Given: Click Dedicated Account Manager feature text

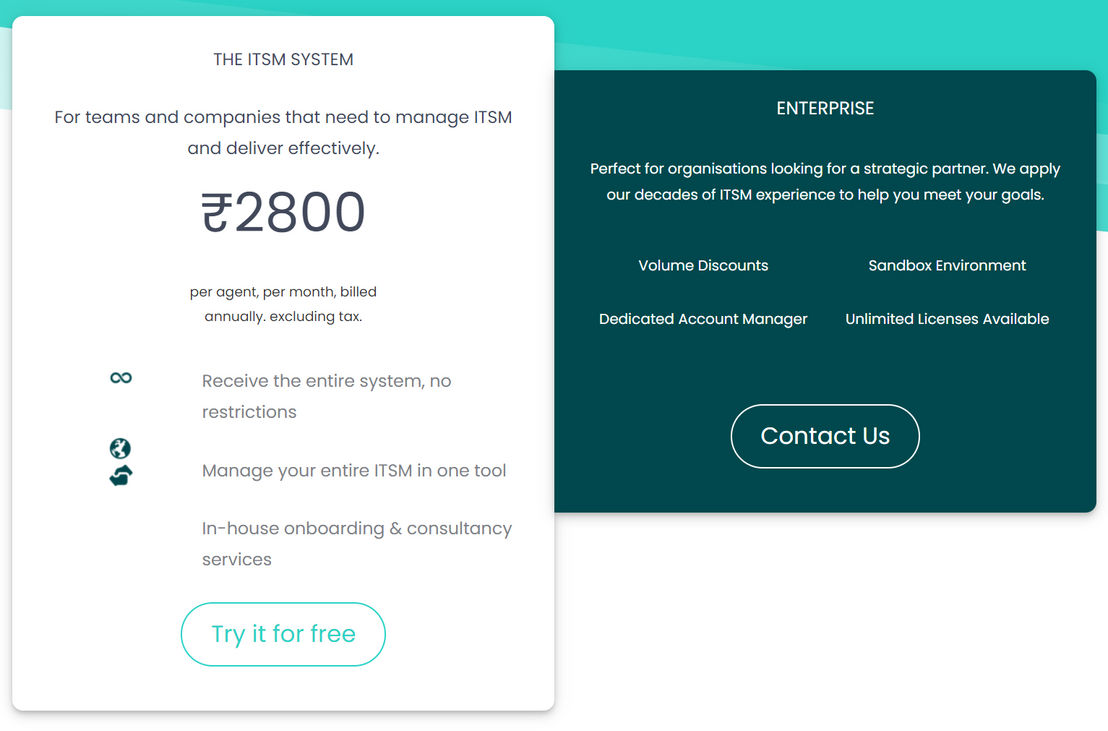Looking at the screenshot, I should point(703,319).
